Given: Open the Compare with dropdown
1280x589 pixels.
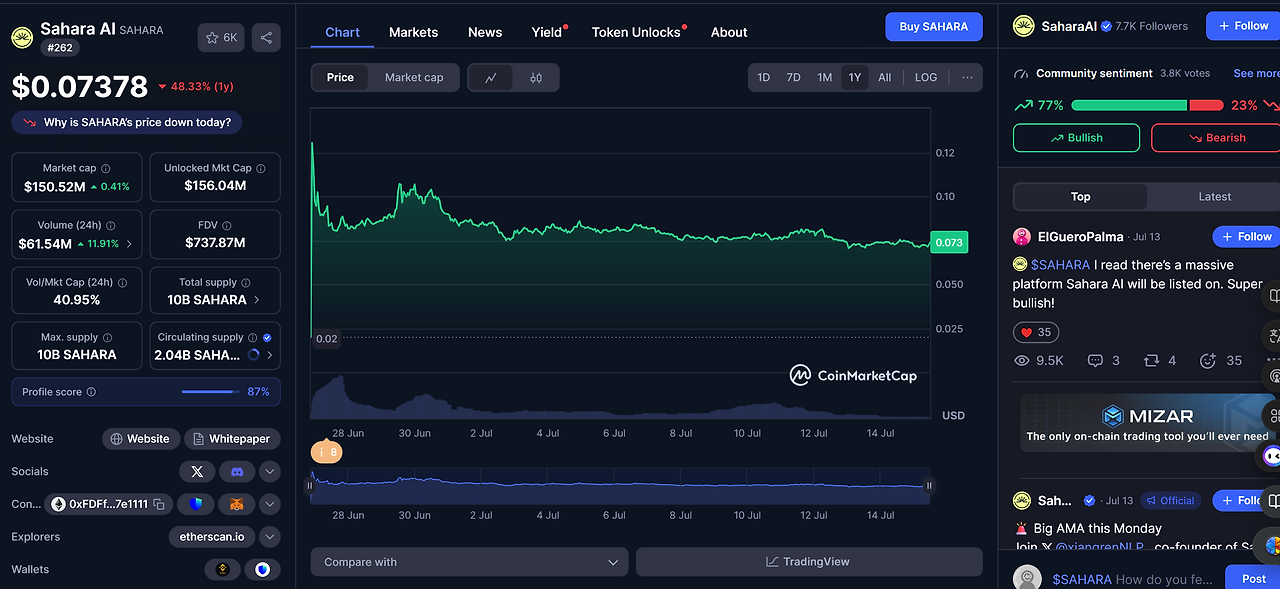Looking at the screenshot, I should [x=469, y=562].
